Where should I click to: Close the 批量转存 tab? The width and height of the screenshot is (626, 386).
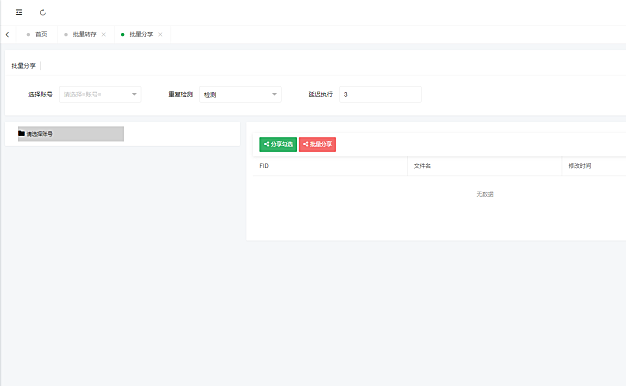(x=103, y=34)
